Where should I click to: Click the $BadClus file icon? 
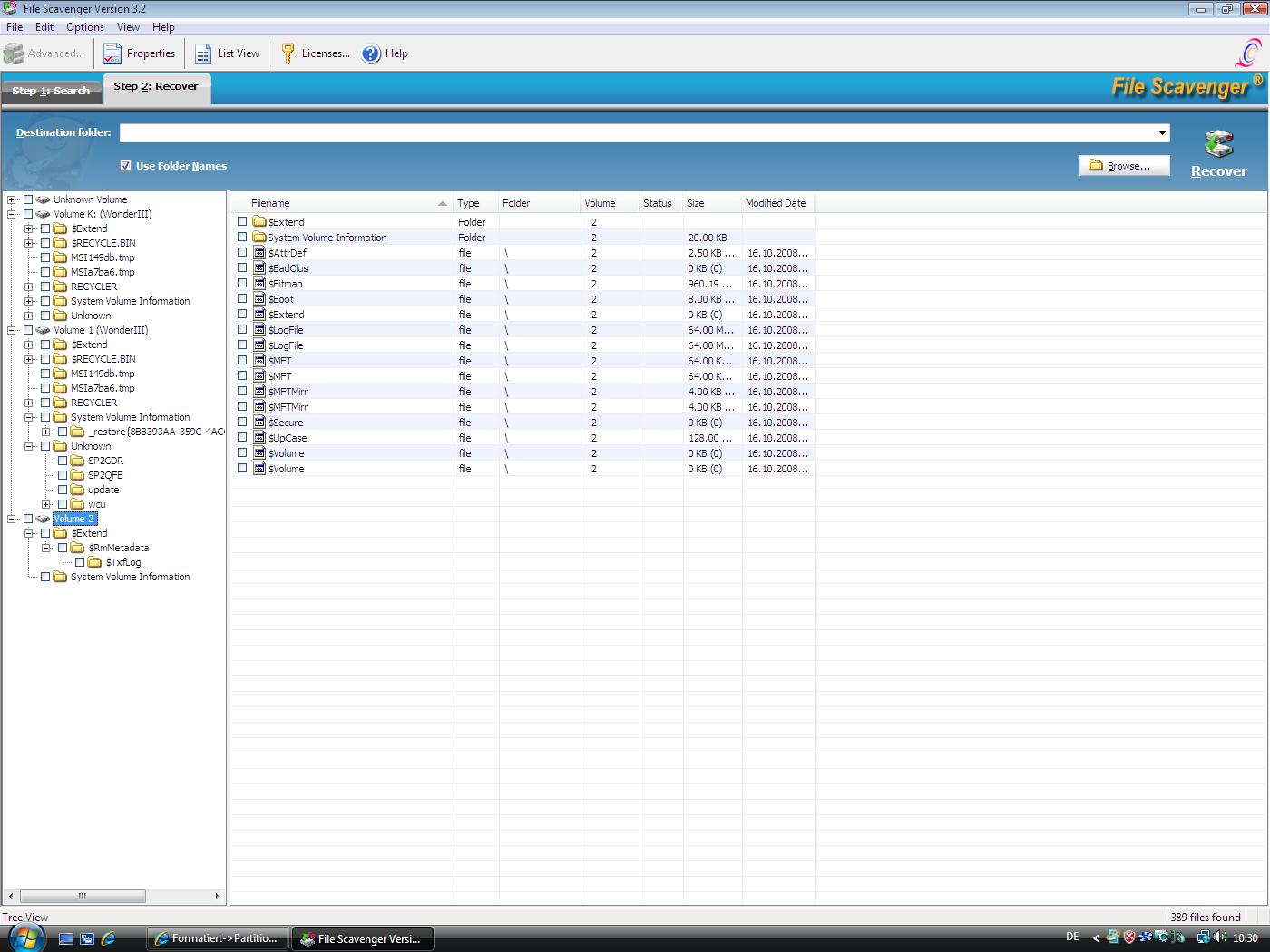[x=259, y=268]
